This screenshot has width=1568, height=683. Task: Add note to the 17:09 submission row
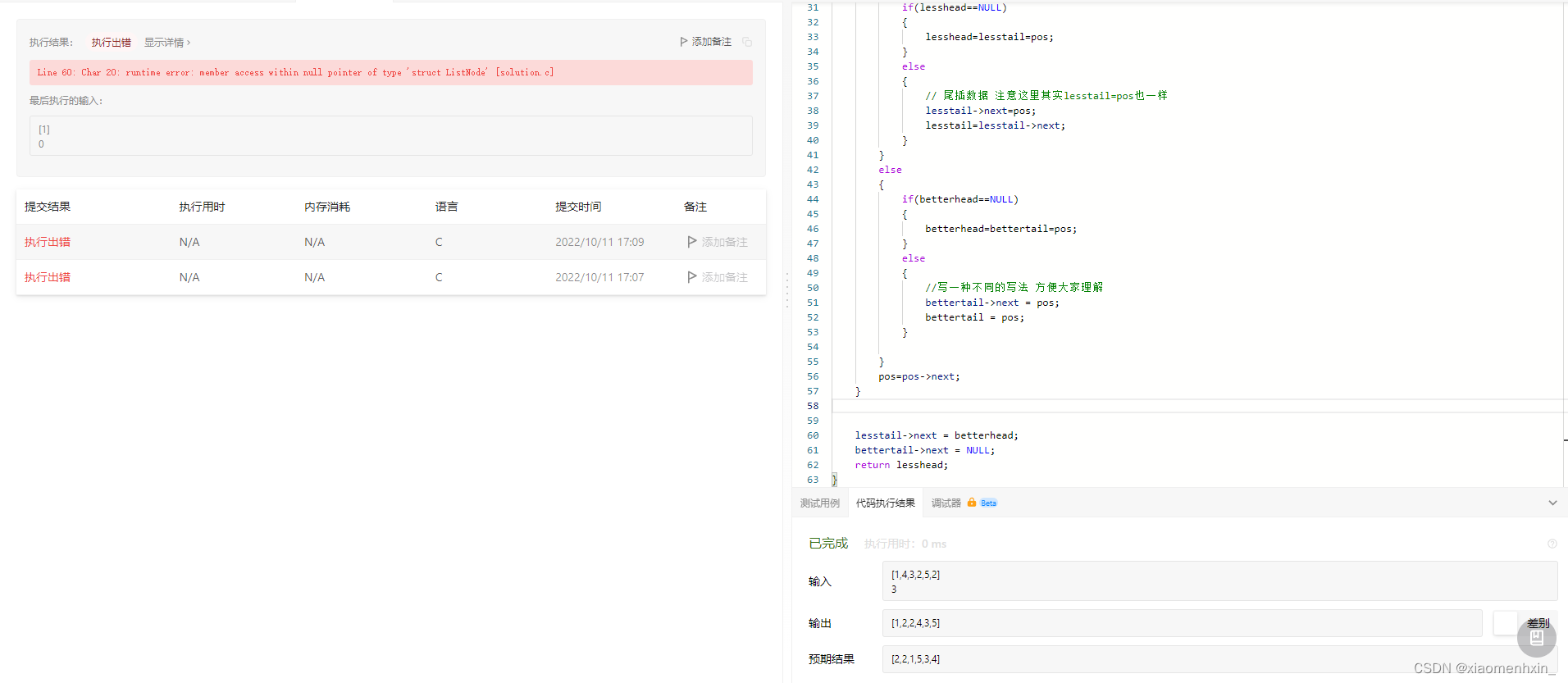[x=718, y=242]
